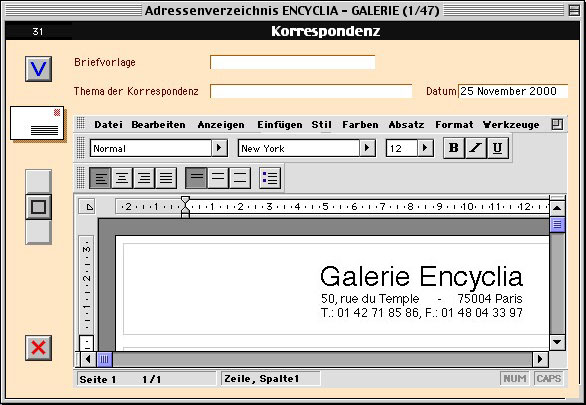This screenshot has width=586, height=405.
Task: Click the 50, rue du Temple address line
Action: click(422, 299)
